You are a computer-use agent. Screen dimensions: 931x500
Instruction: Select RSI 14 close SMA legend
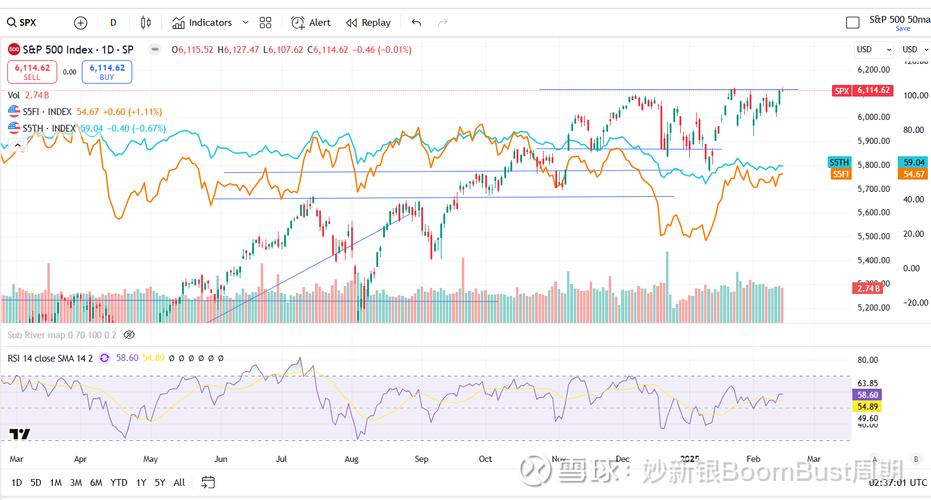50,358
